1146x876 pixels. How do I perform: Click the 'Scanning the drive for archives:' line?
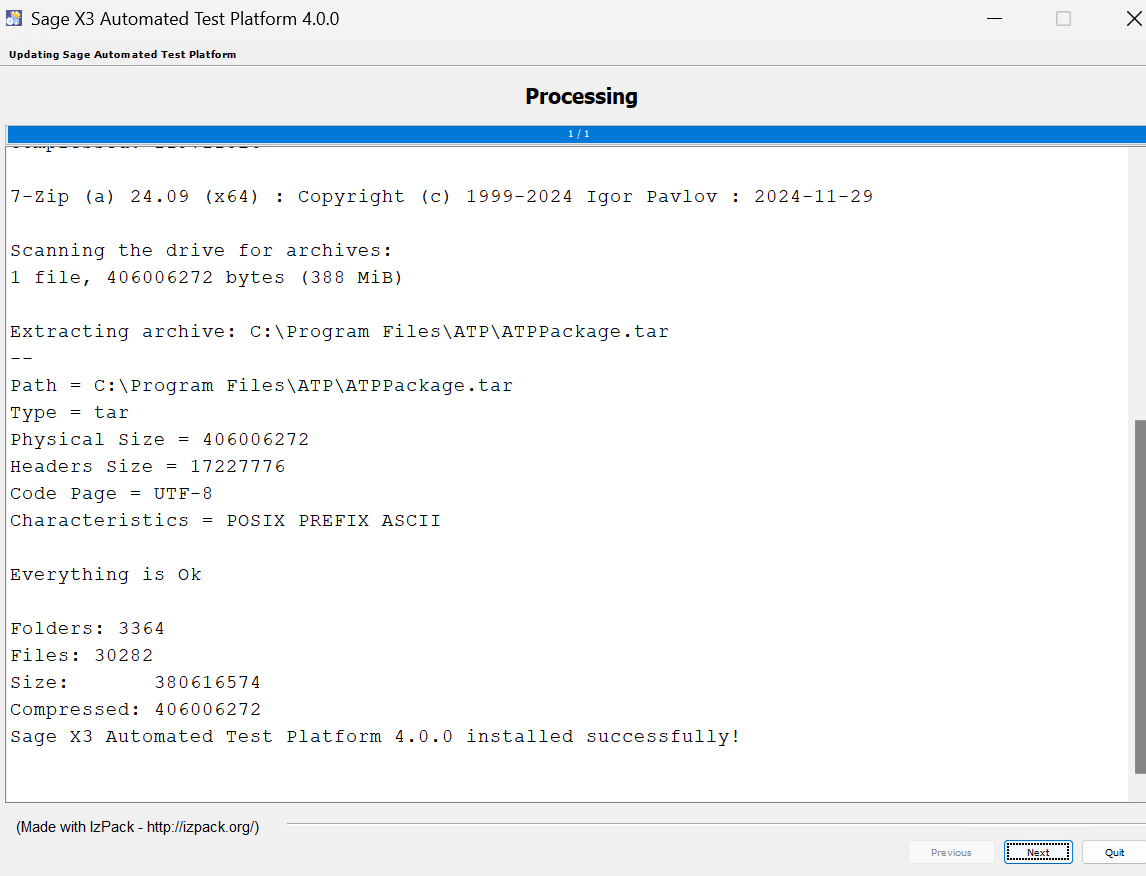click(202, 251)
